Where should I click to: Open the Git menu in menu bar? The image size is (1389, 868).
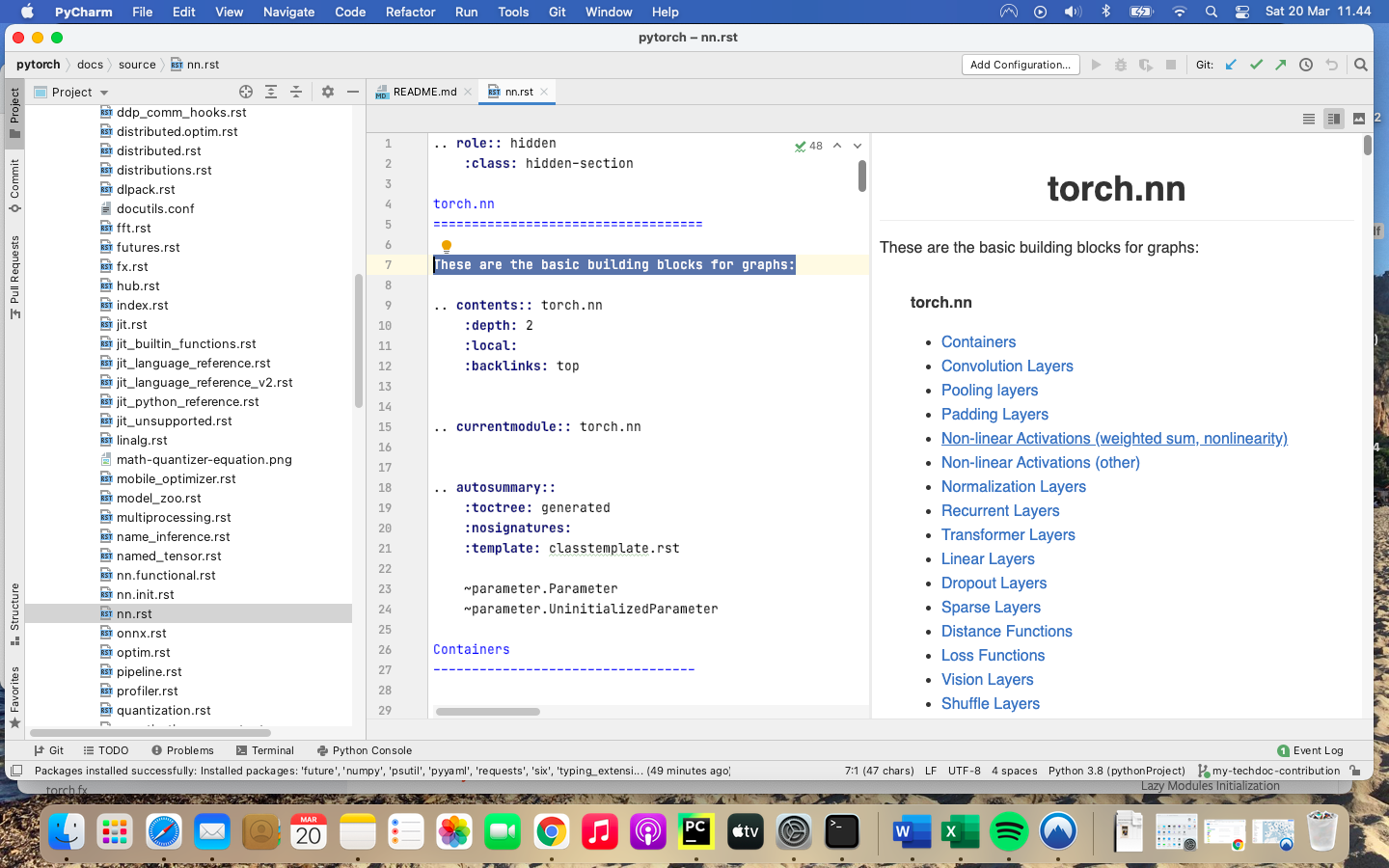(x=558, y=12)
